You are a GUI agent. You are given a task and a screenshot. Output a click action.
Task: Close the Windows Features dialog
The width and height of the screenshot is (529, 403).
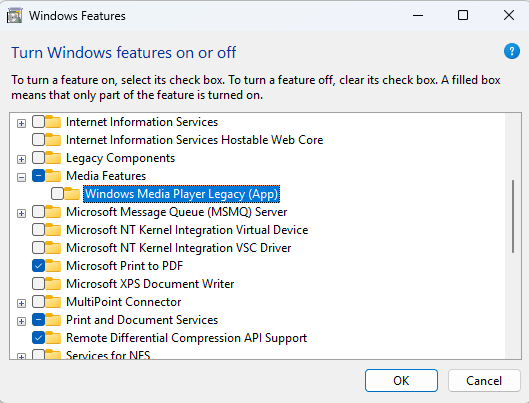click(508, 16)
